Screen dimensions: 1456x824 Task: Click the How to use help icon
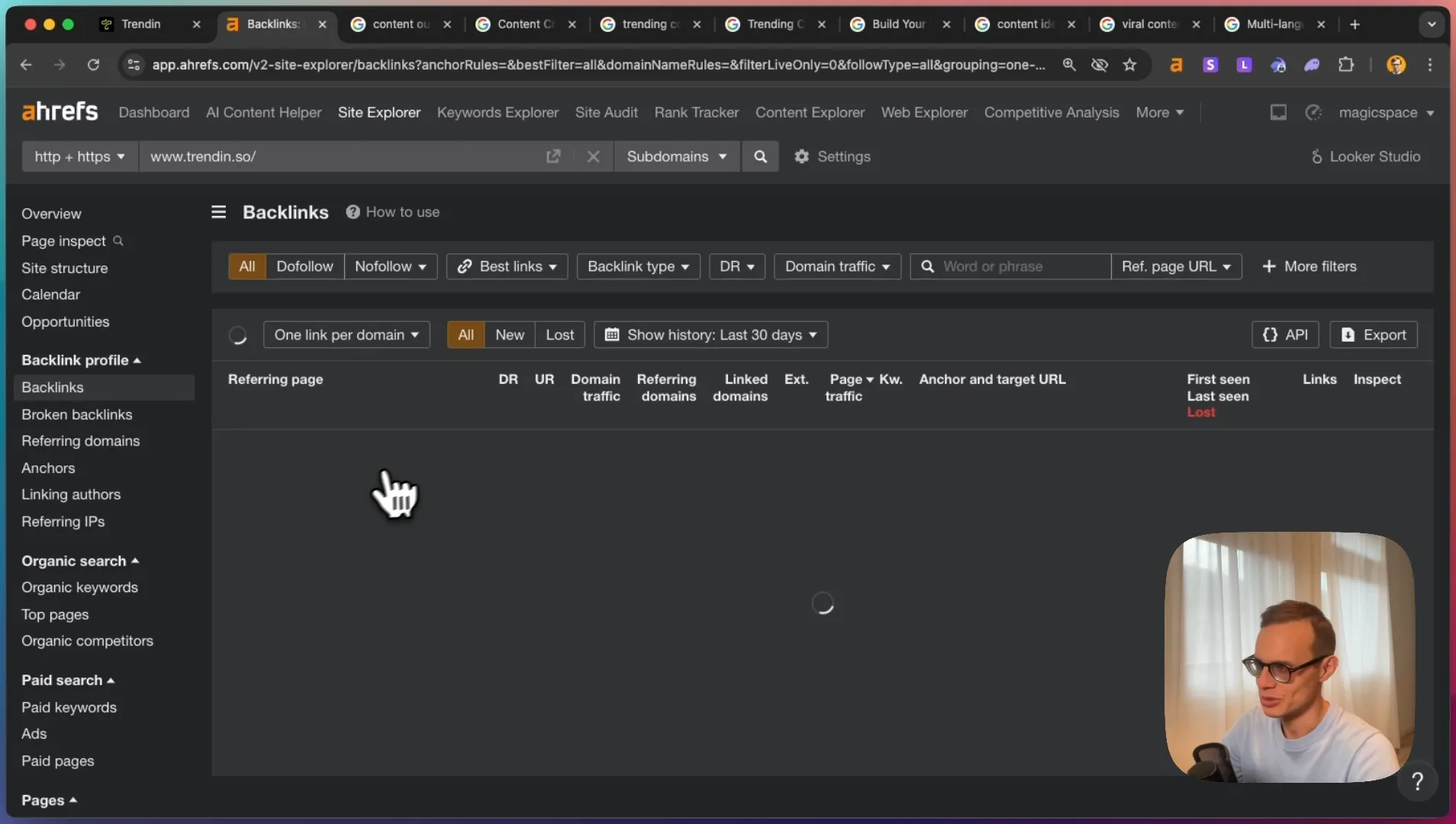coord(353,212)
